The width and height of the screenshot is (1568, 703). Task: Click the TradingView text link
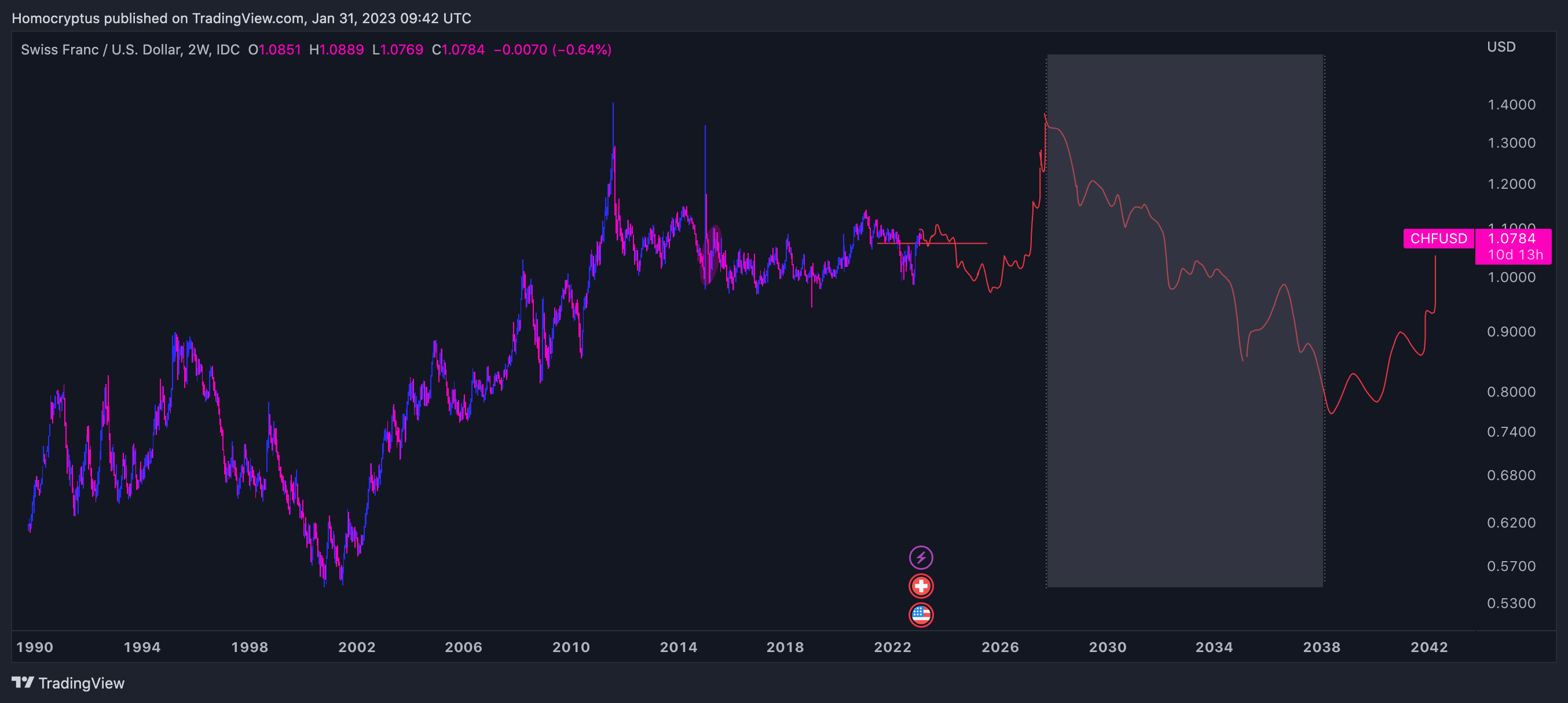click(x=81, y=683)
